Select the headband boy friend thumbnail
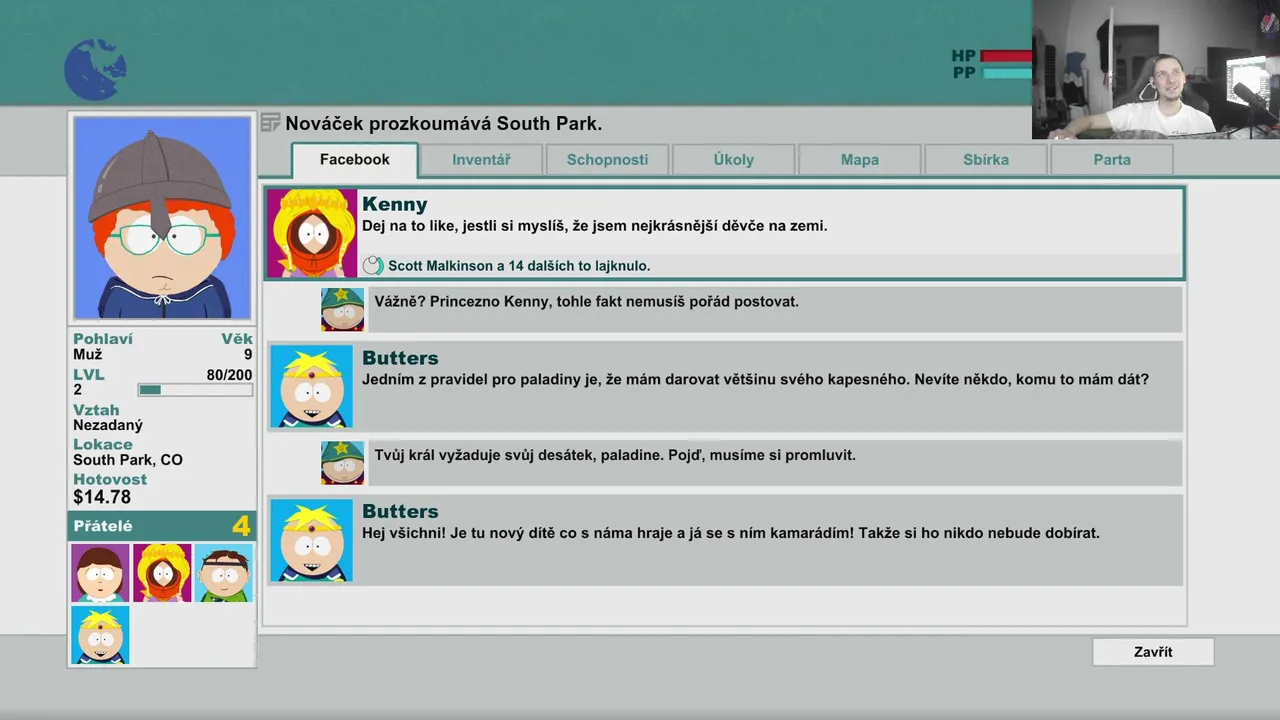Screen dimensions: 1280x720 pos(223,573)
